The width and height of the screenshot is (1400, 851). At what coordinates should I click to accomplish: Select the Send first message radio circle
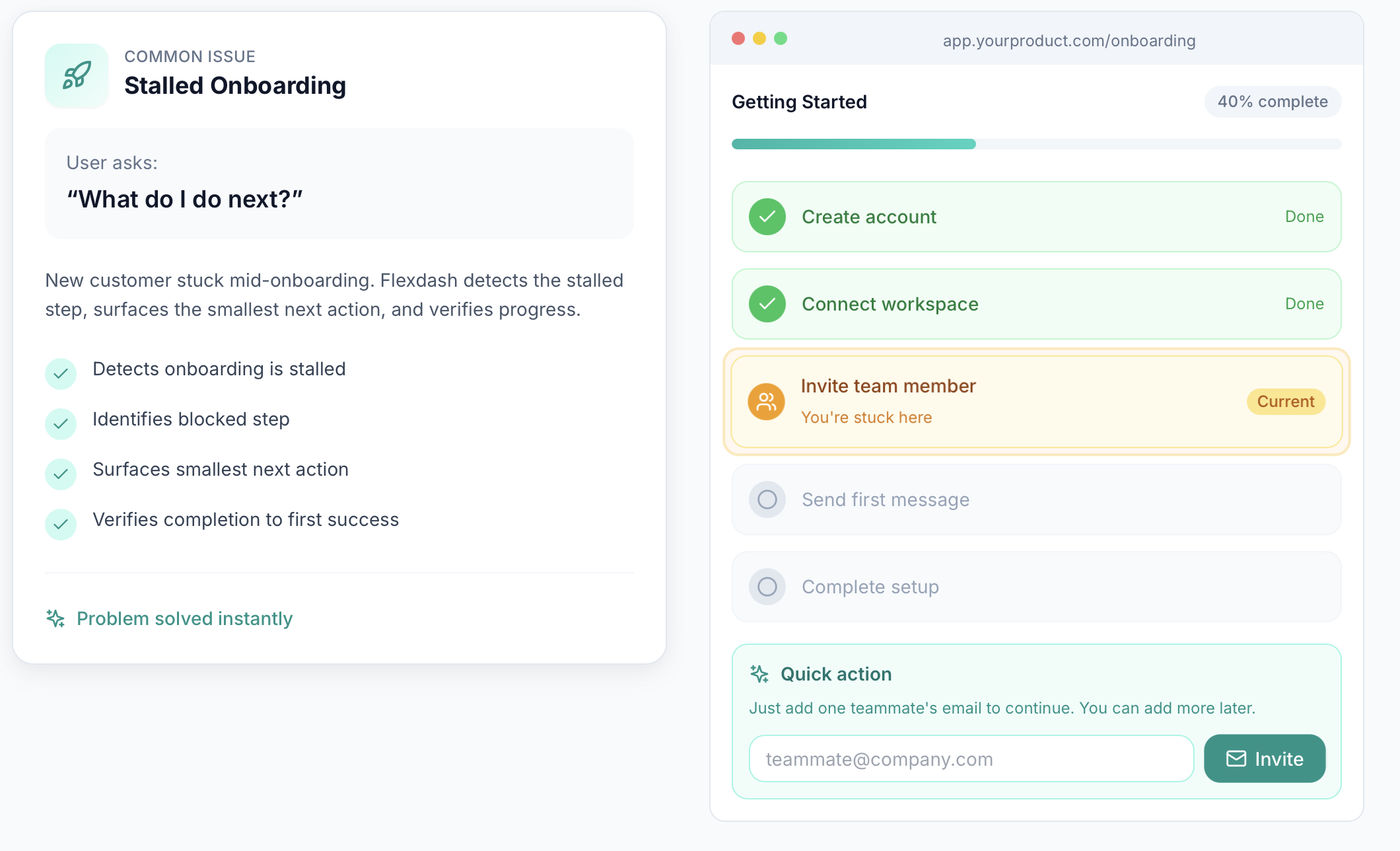pyautogui.click(x=767, y=499)
